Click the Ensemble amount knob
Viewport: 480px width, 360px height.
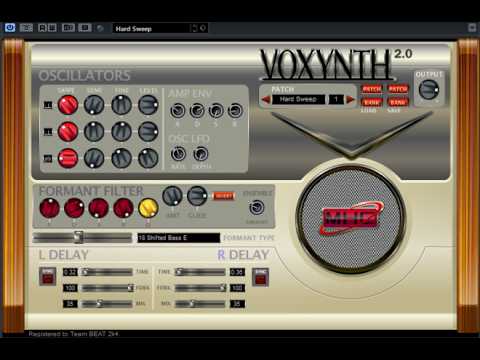click(257, 208)
